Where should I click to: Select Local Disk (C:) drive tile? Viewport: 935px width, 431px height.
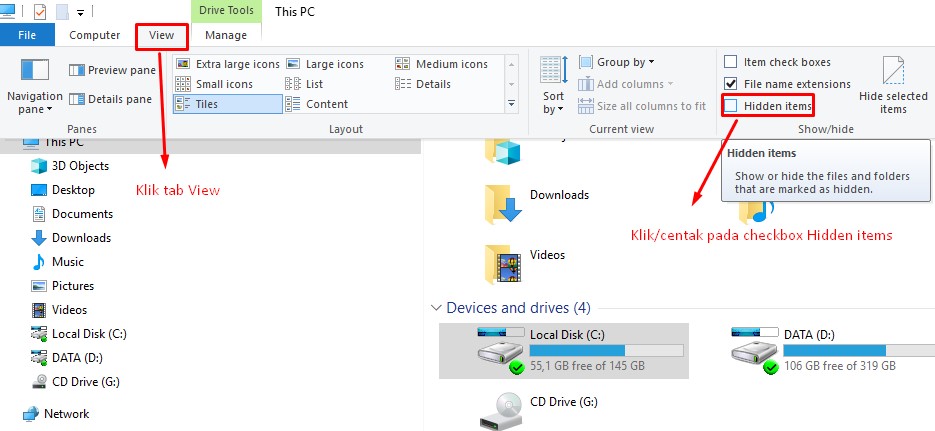coord(564,351)
